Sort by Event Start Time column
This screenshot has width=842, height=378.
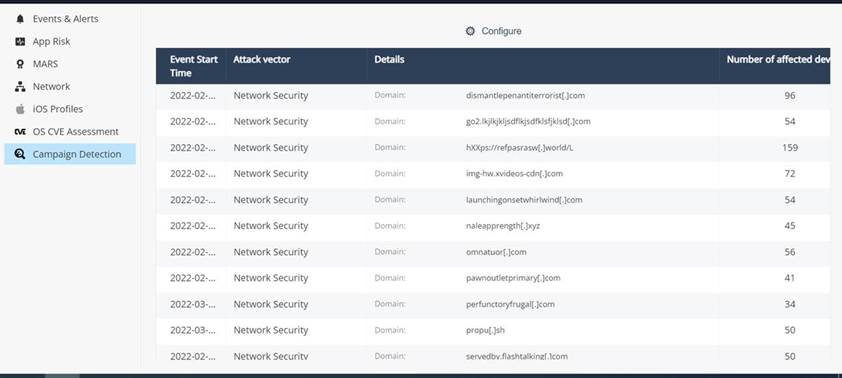(194, 66)
